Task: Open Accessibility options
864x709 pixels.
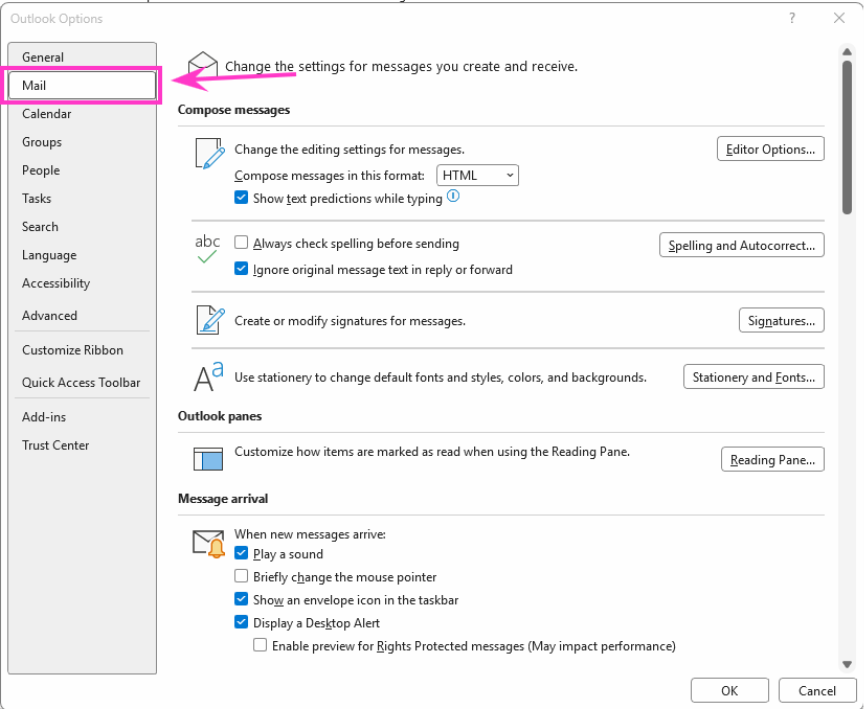Action: click(x=82, y=283)
